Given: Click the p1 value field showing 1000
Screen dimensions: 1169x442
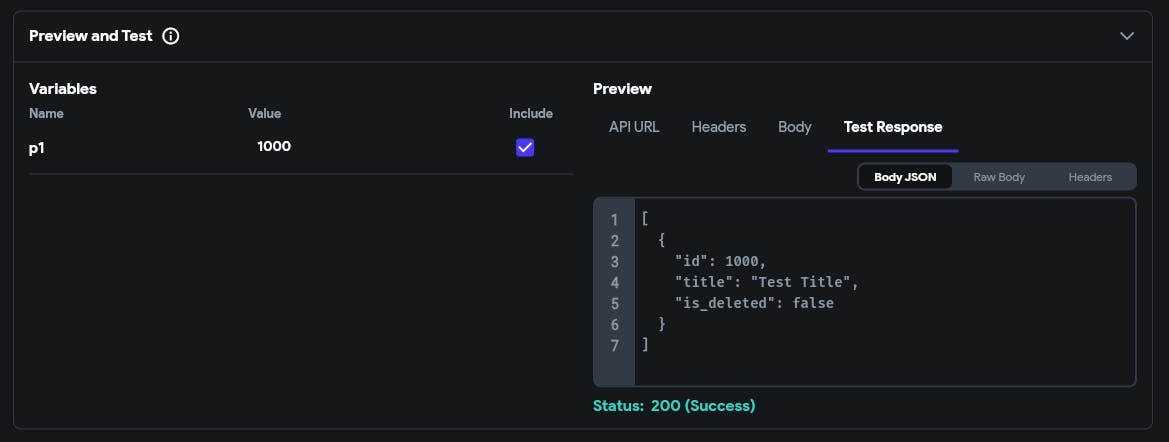Looking at the screenshot, I should pyautogui.click(x=274, y=147).
